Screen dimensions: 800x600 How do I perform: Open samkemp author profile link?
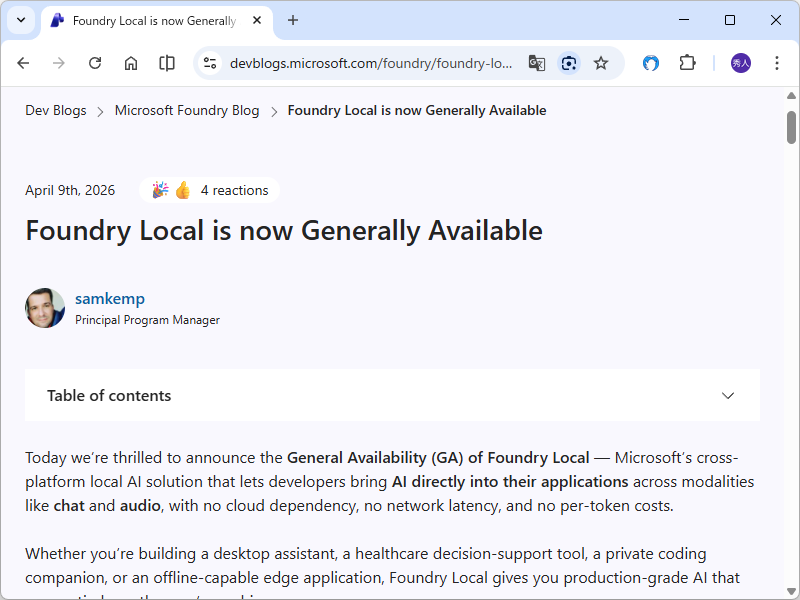click(110, 299)
